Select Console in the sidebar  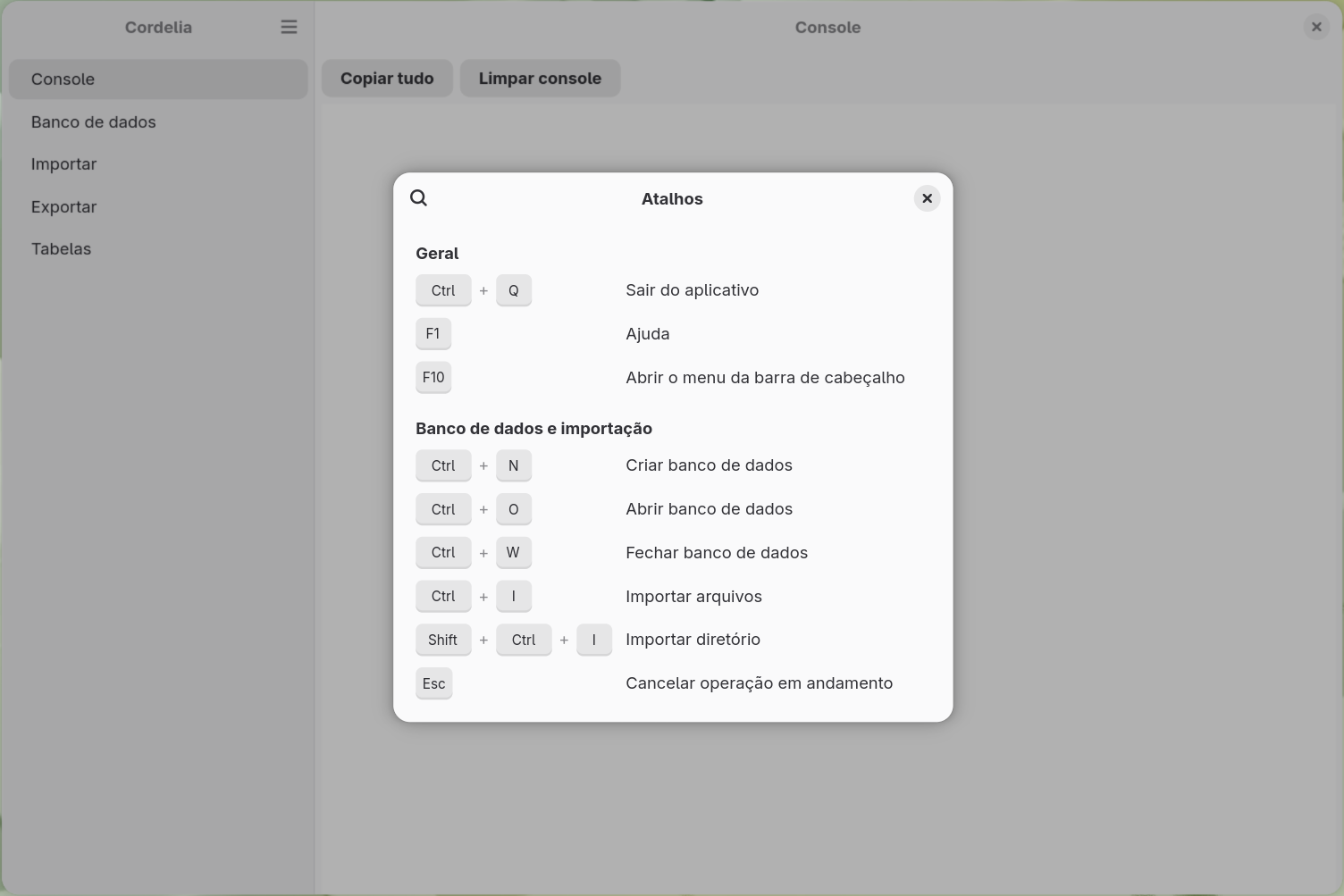tap(158, 80)
